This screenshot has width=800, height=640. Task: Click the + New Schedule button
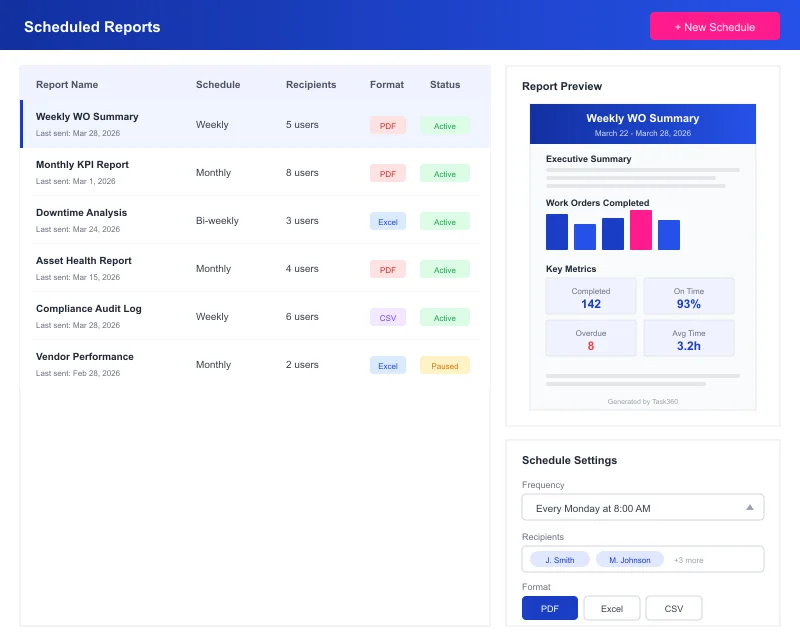715,26
